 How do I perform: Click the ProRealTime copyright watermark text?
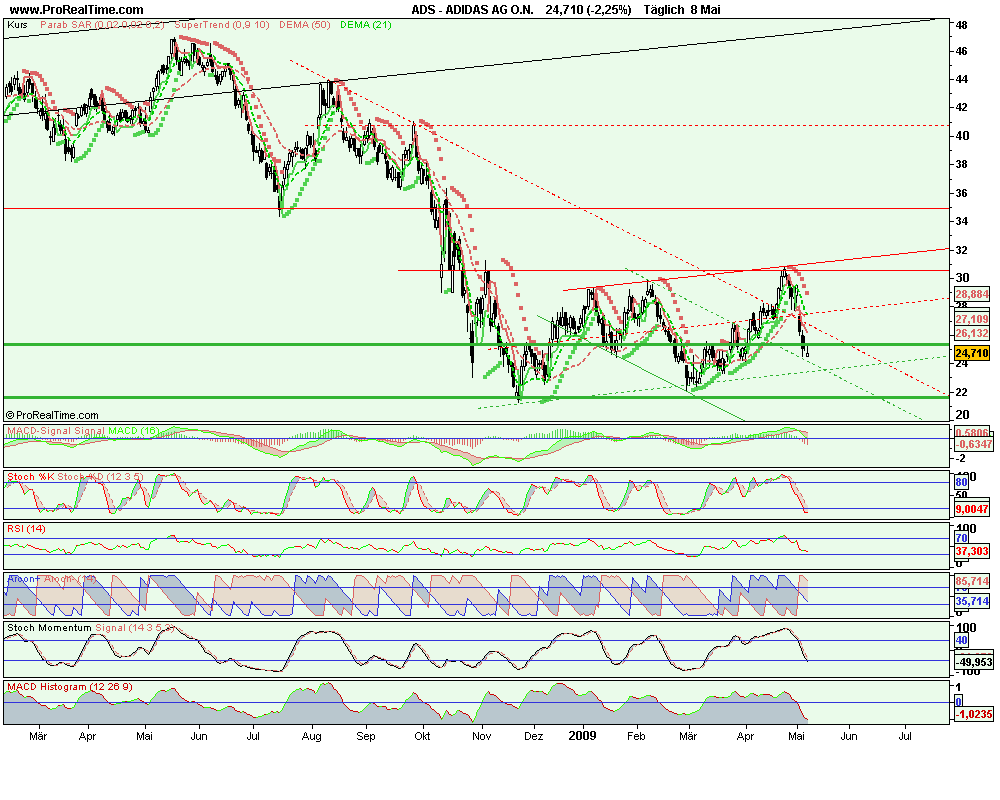click(x=52, y=414)
